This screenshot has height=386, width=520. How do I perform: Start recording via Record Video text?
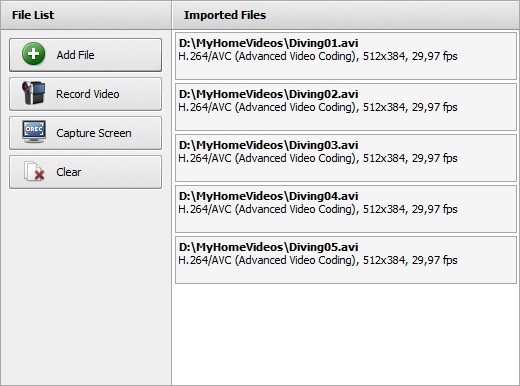88,94
